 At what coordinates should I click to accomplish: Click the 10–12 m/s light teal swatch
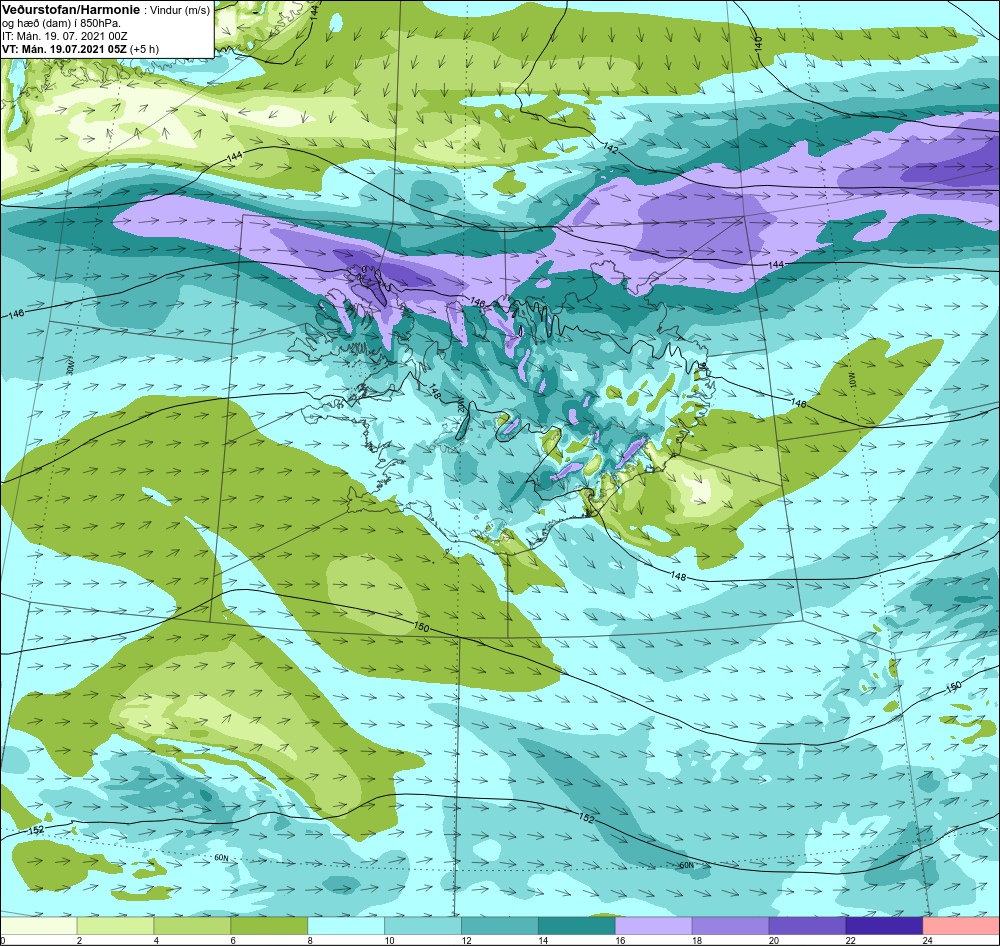pyautogui.click(x=423, y=925)
